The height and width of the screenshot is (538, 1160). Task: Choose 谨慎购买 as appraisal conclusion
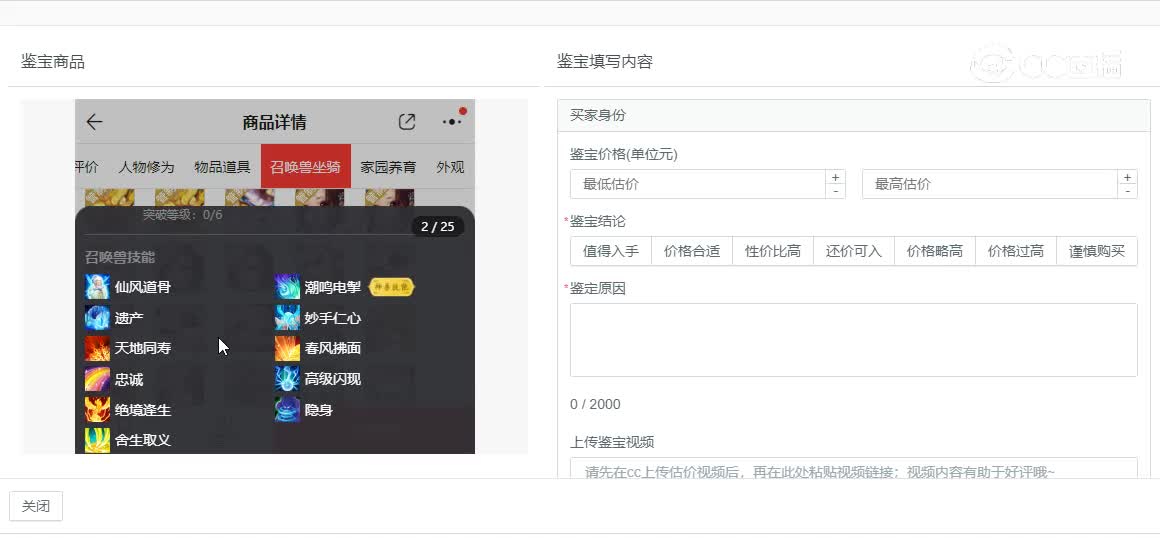pyautogui.click(x=1097, y=251)
